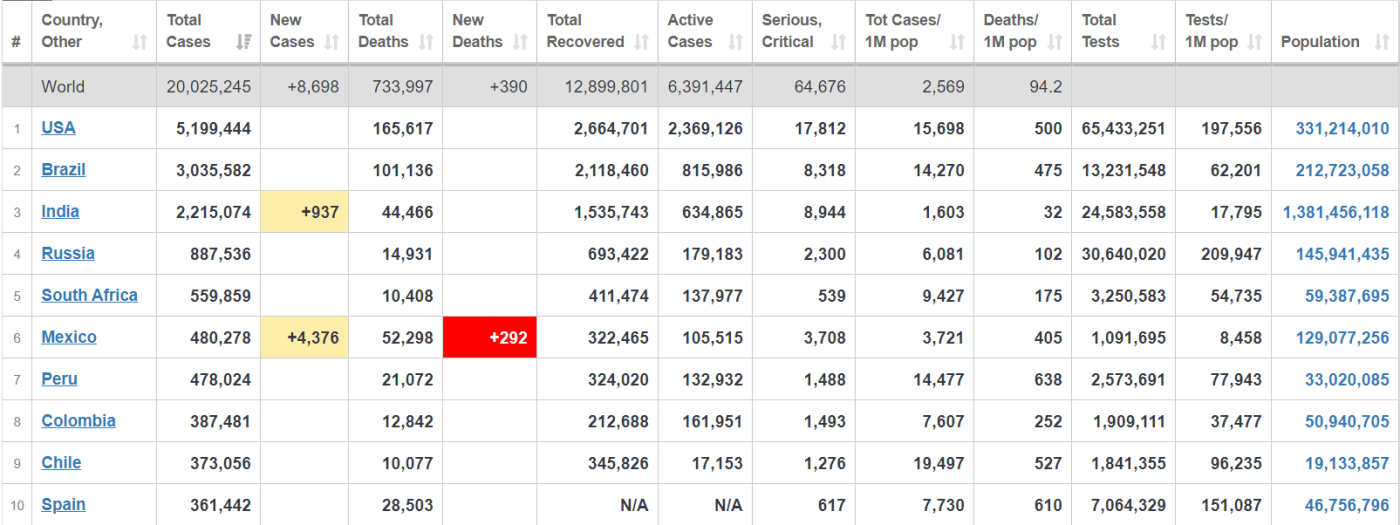Sort by Total Deaths using its arrow icon

pyautogui.click(x=426, y=42)
